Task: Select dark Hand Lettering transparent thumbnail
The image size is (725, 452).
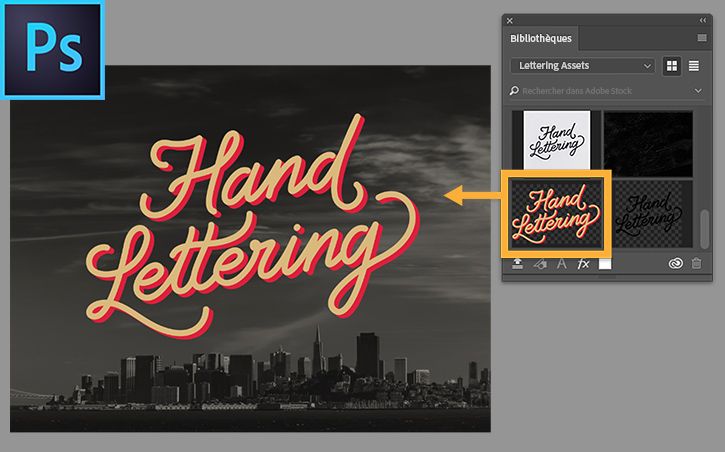Action: pyautogui.click(x=648, y=214)
